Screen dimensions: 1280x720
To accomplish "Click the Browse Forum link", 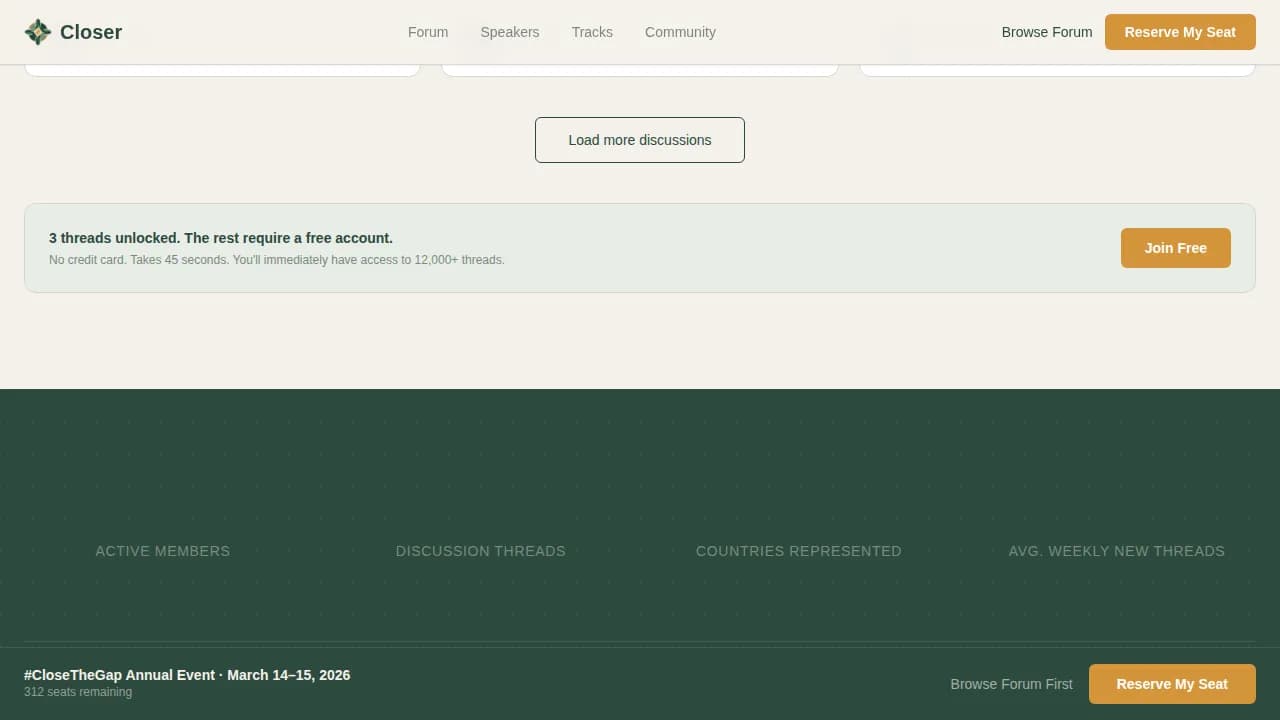I will point(1046,32).
